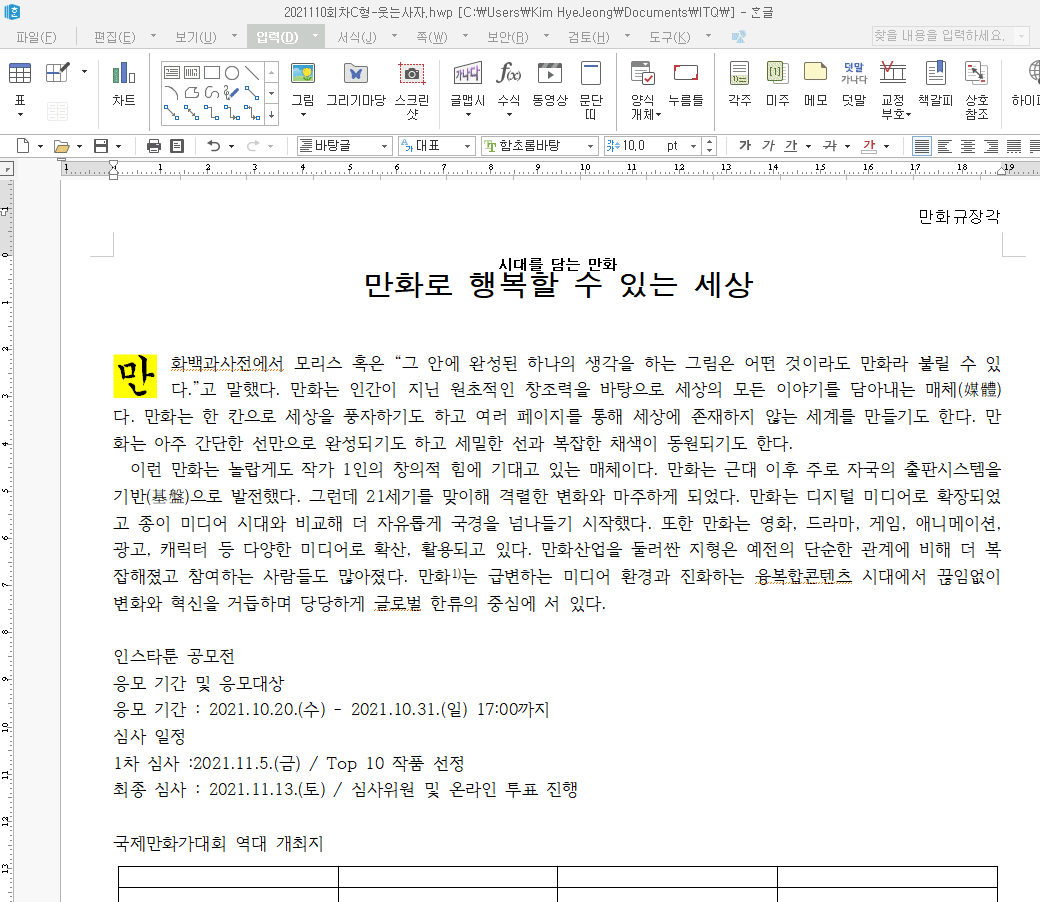
Task: Open the 보안 menu
Action: tap(508, 37)
